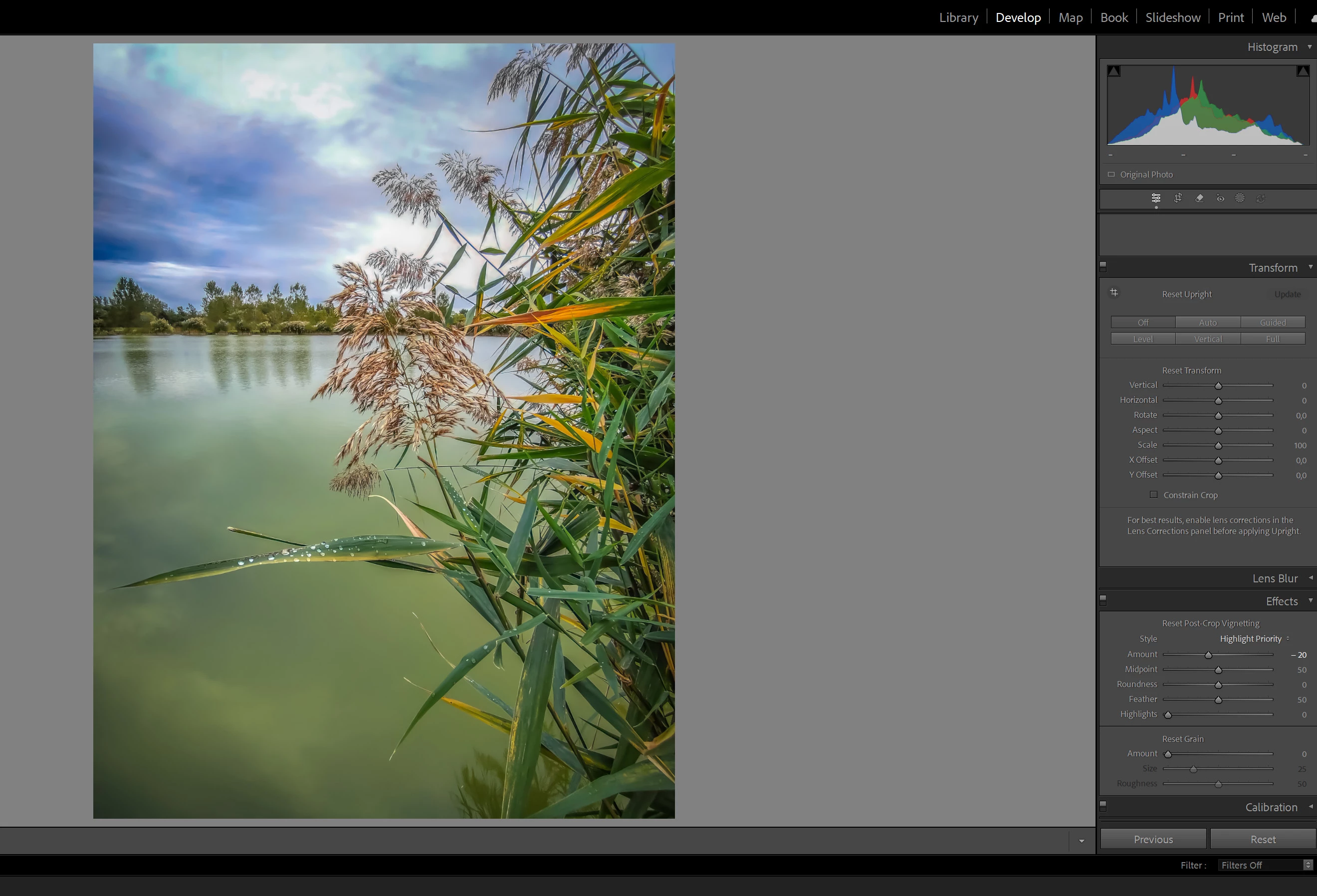Open the Filters Off dropdown
1317x896 pixels.
pos(1264,865)
